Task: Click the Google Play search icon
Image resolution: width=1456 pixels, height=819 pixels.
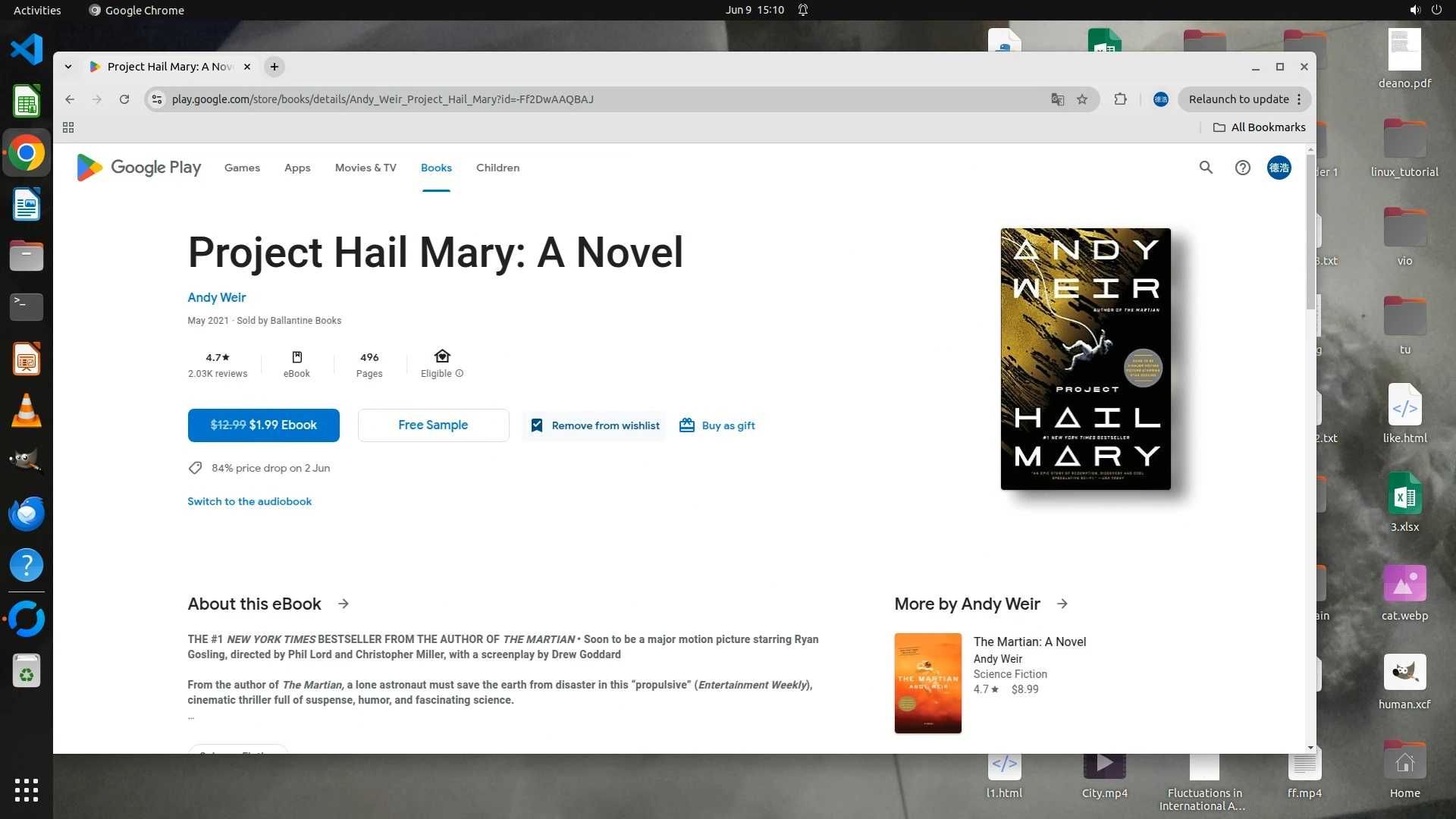Action: tap(1206, 168)
